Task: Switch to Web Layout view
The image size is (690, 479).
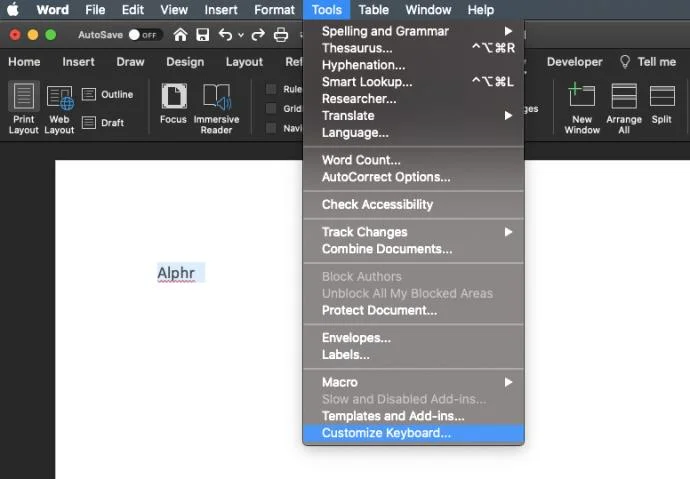Action: [x=59, y=110]
